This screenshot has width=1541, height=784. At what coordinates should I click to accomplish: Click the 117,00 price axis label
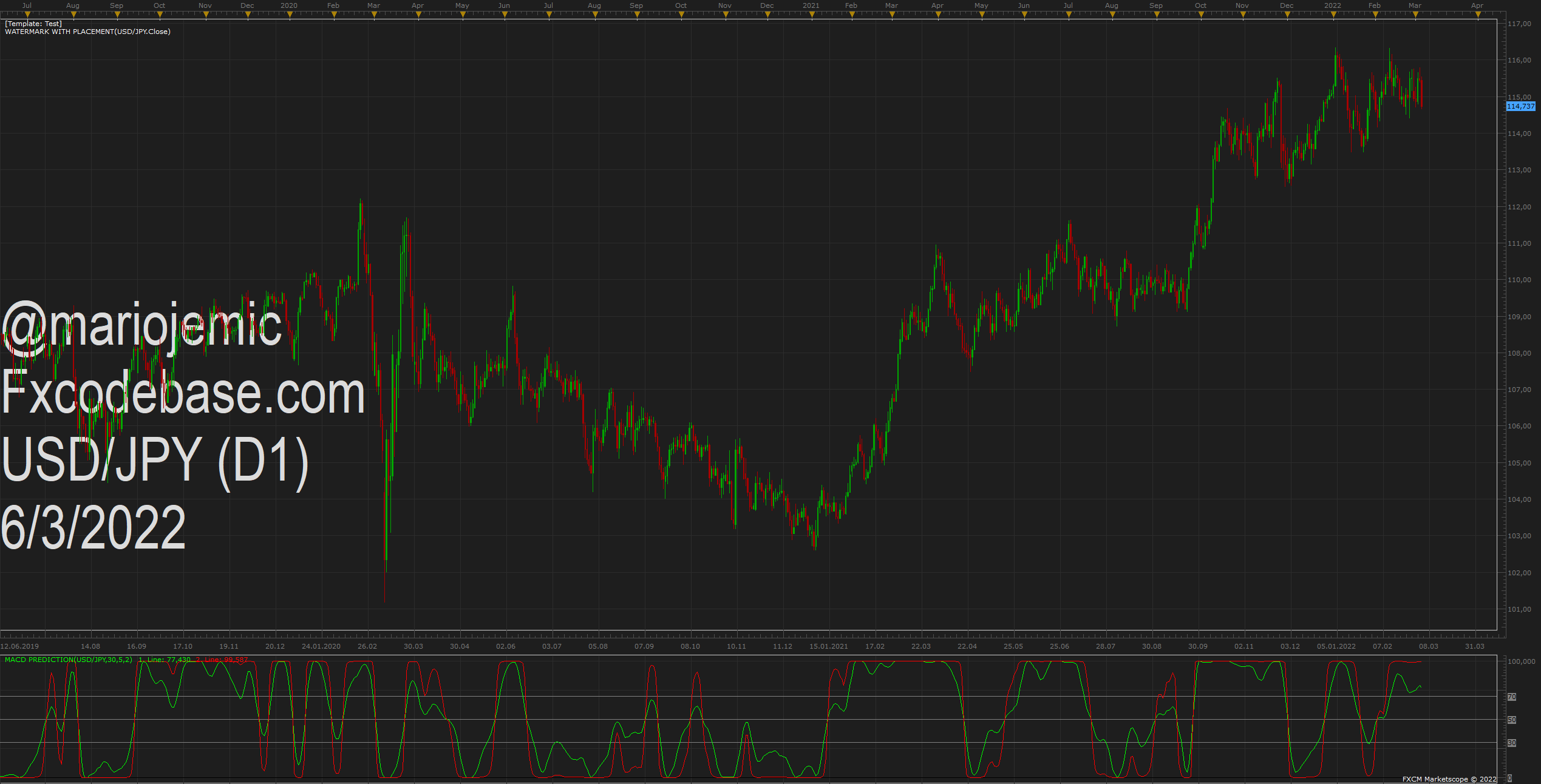pyautogui.click(x=1520, y=24)
